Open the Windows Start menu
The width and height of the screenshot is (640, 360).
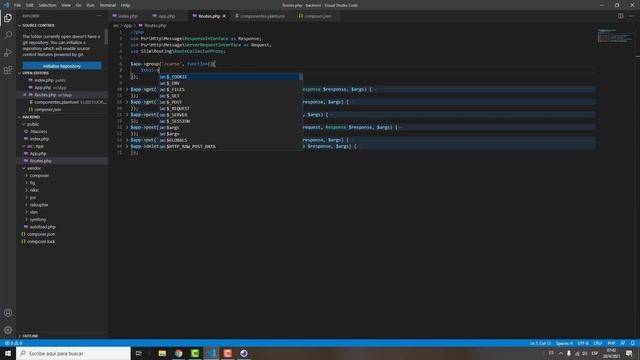pyautogui.click(x=8, y=353)
